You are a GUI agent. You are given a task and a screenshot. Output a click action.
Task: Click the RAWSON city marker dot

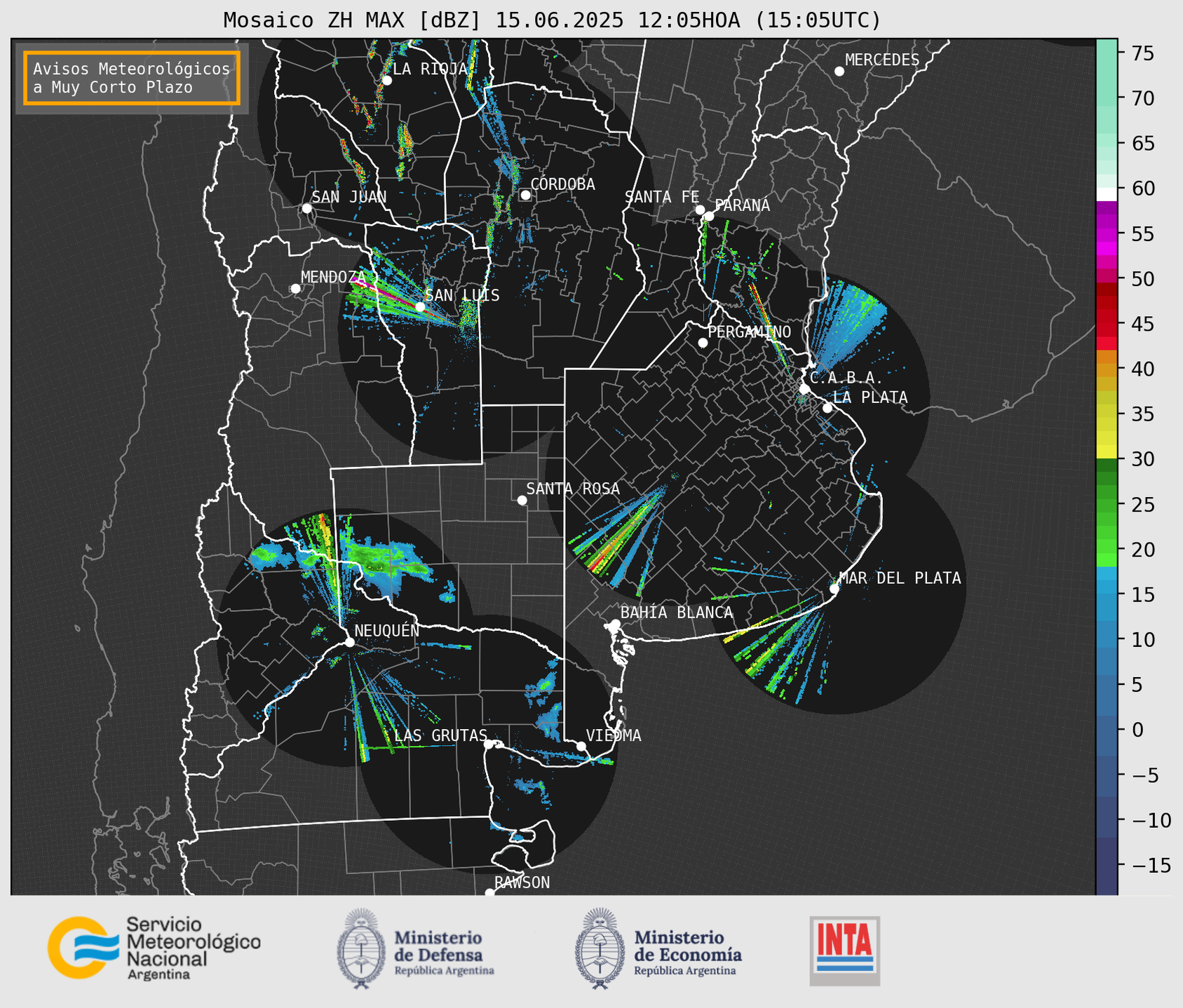[489, 893]
